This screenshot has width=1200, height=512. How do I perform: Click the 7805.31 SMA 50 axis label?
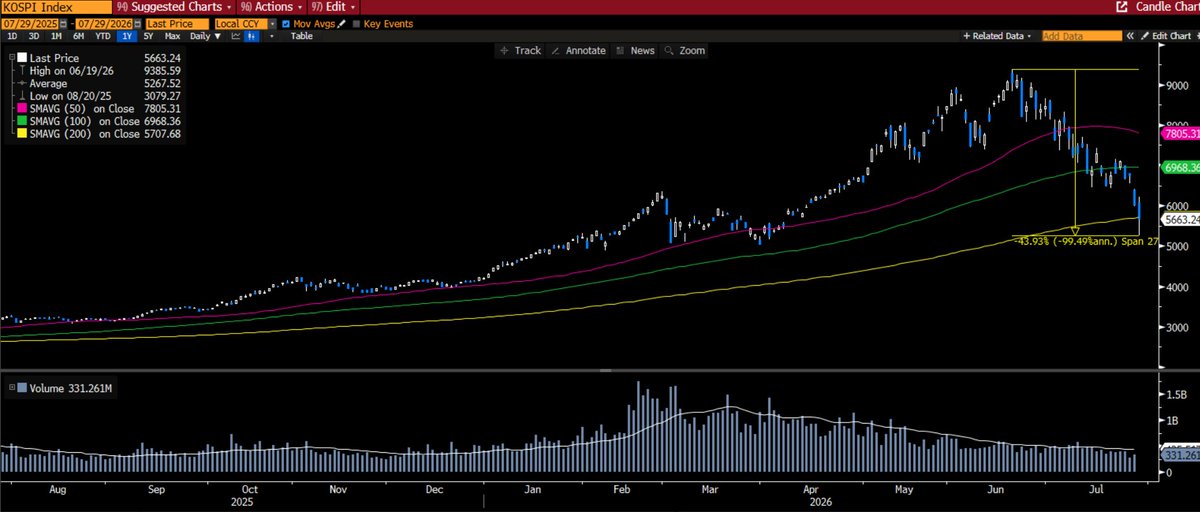click(x=1180, y=132)
